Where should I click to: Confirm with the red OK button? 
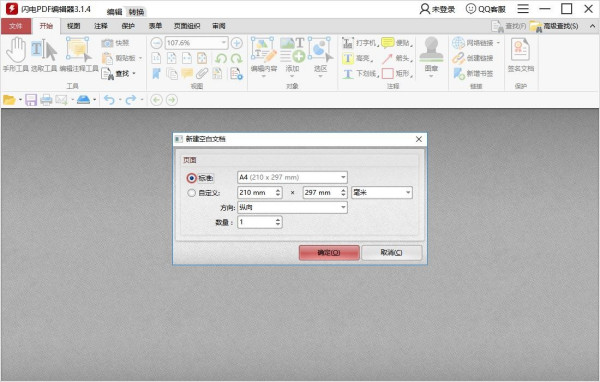pyautogui.click(x=329, y=253)
